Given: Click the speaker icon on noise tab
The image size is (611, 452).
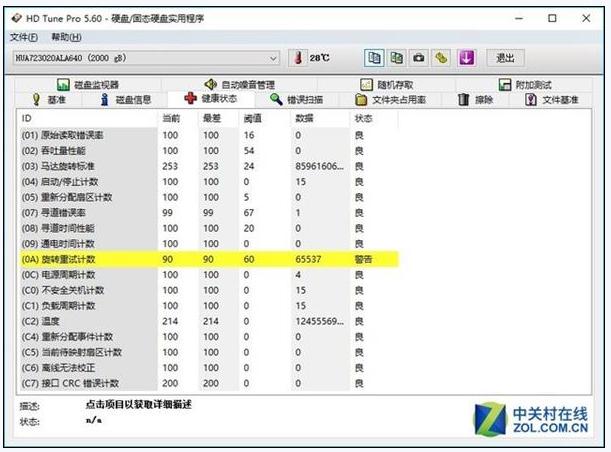Looking at the screenshot, I should click(x=210, y=84).
